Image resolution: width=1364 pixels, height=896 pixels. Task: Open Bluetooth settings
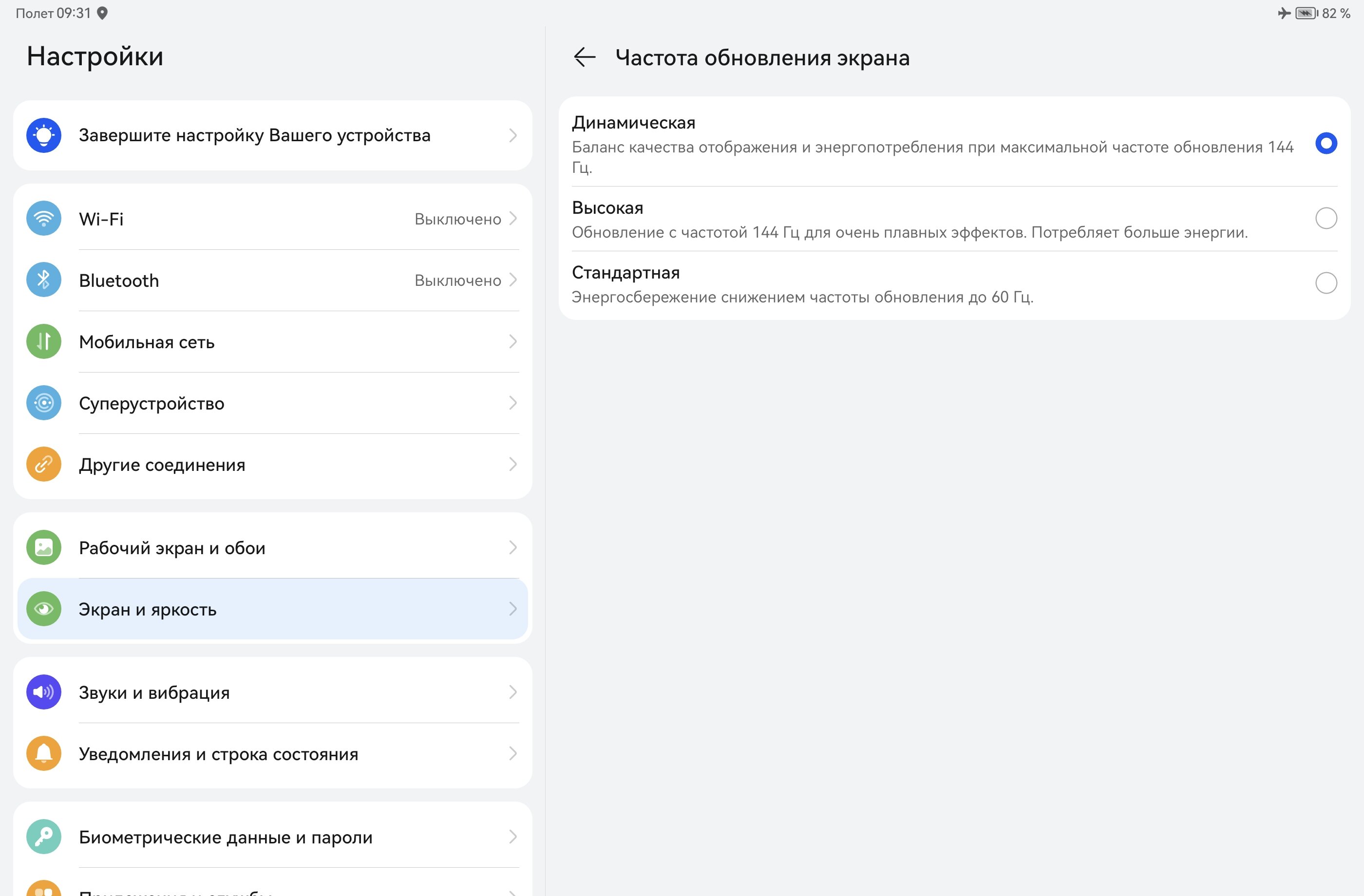pyautogui.click(x=273, y=280)
